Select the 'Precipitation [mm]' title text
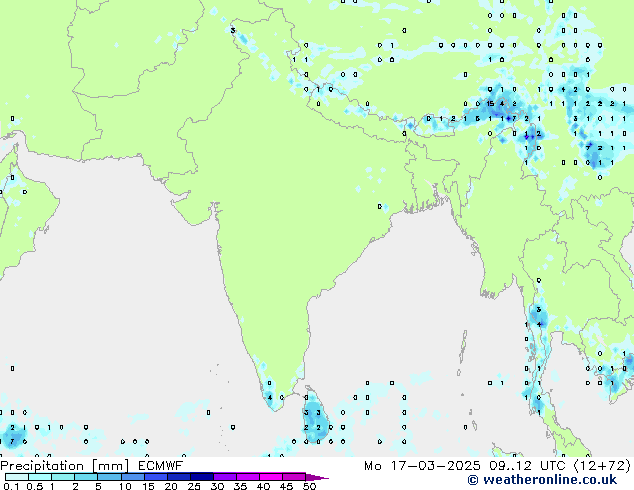634x490 pixels. (x=64, y=466)
